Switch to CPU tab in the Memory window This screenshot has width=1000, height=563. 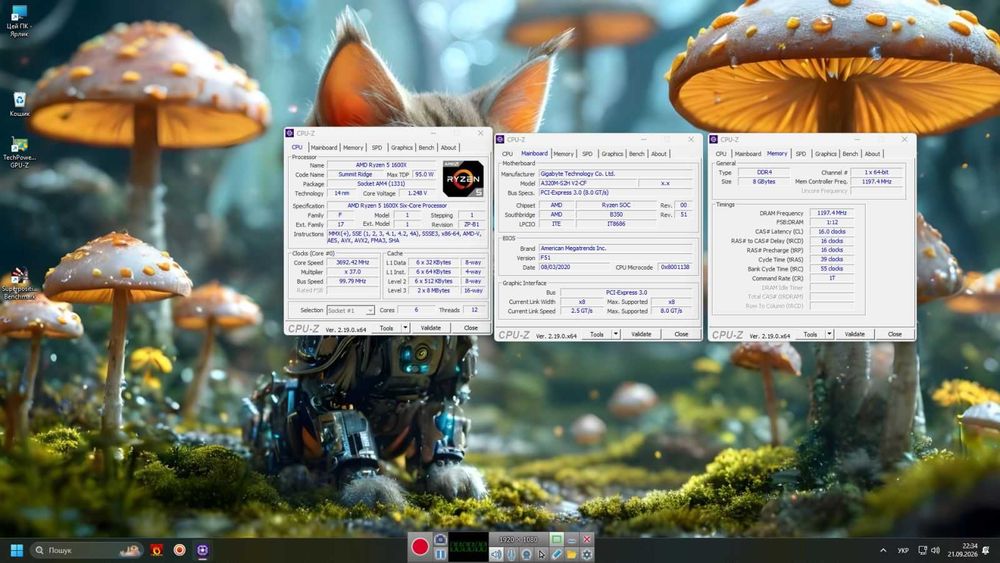click(x=721, y=154)
